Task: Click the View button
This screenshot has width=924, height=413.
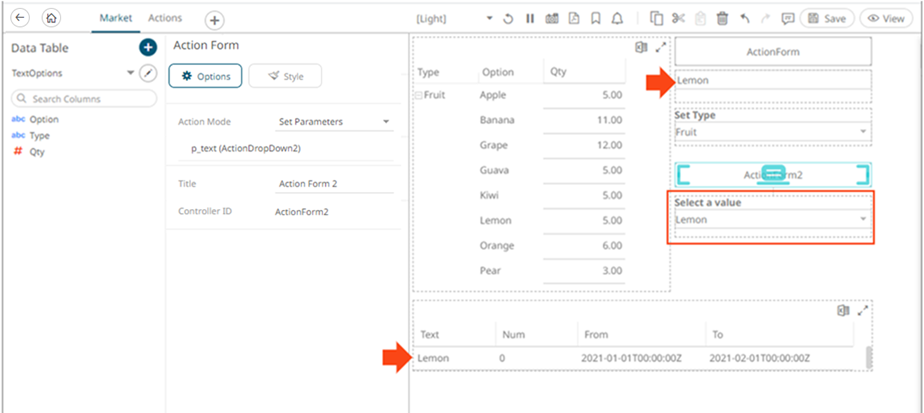Action: tap(885, 19)
